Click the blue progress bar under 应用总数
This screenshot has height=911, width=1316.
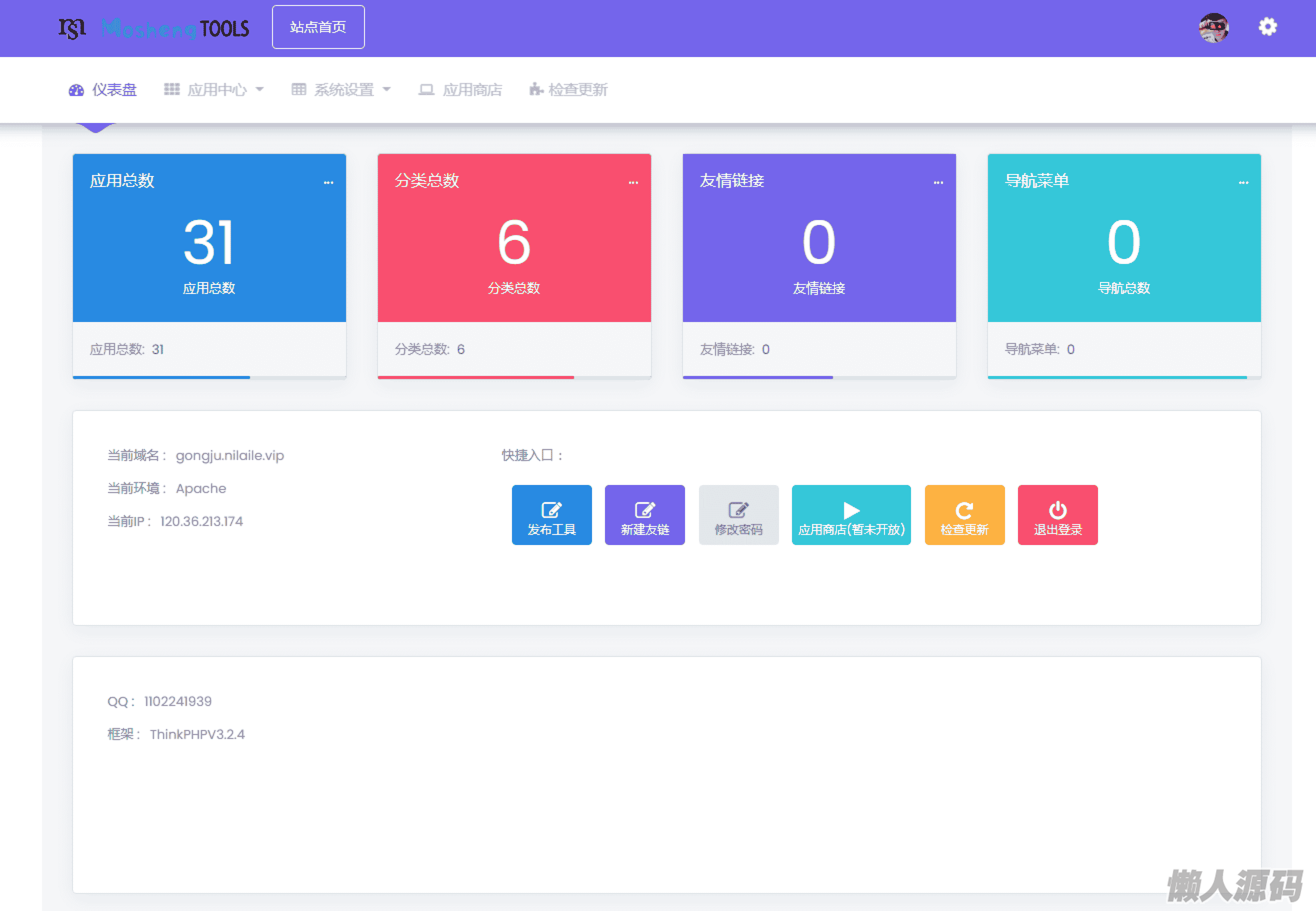(161, 377)
